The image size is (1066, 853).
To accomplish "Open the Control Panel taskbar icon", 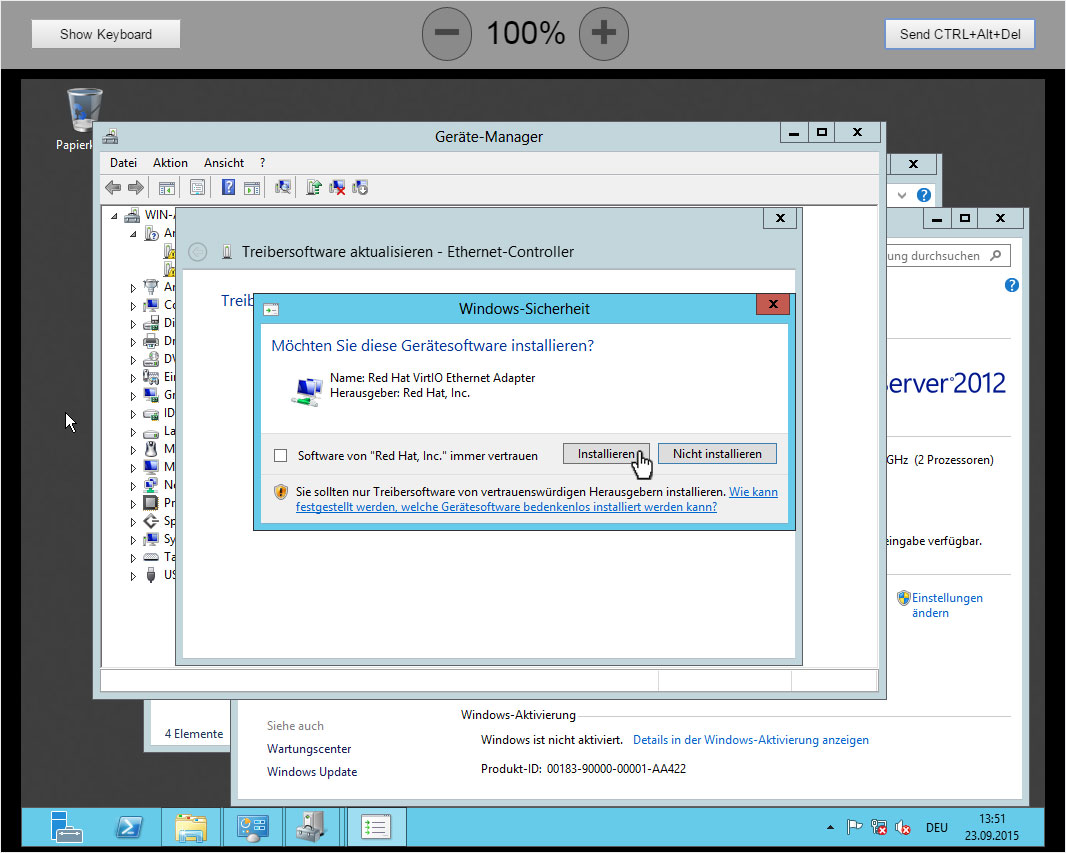I will [253, 827].
